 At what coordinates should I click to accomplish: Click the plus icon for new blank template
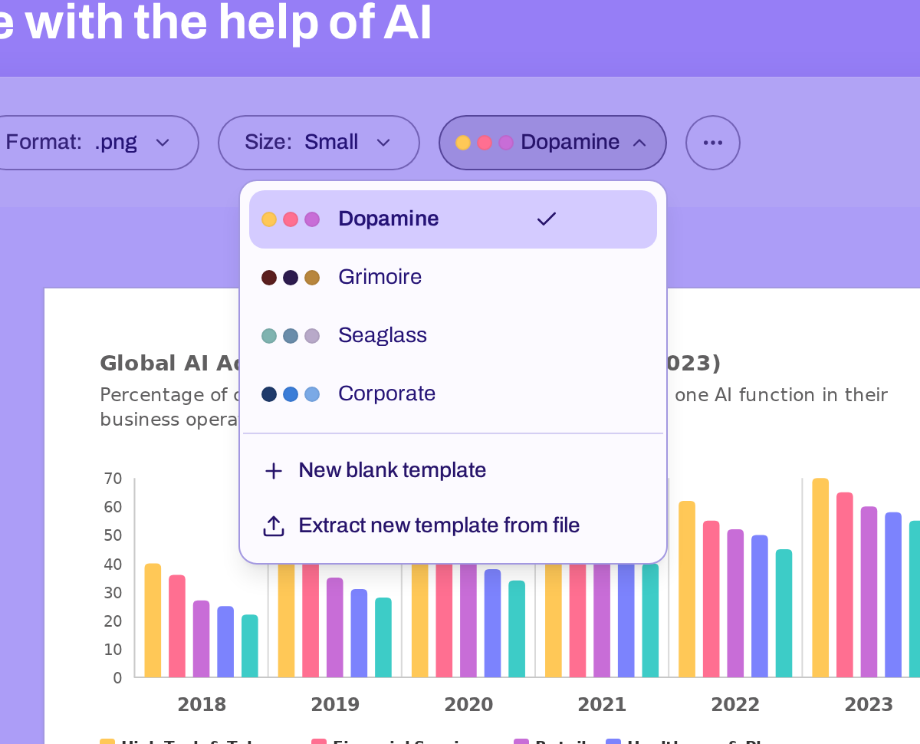(x=273, y=471)
